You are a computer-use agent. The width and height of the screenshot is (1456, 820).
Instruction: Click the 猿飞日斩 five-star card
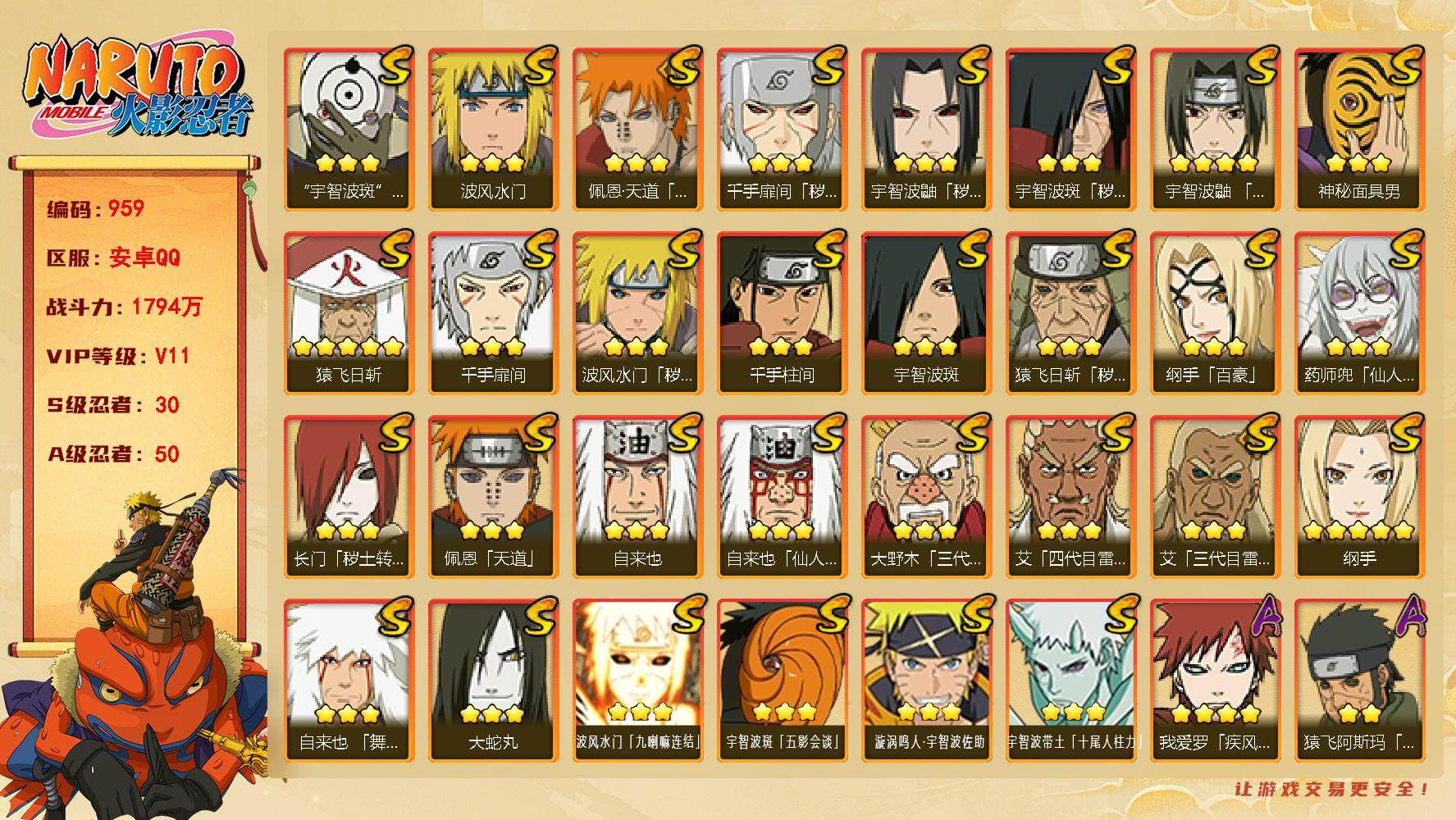pos(349,312)
